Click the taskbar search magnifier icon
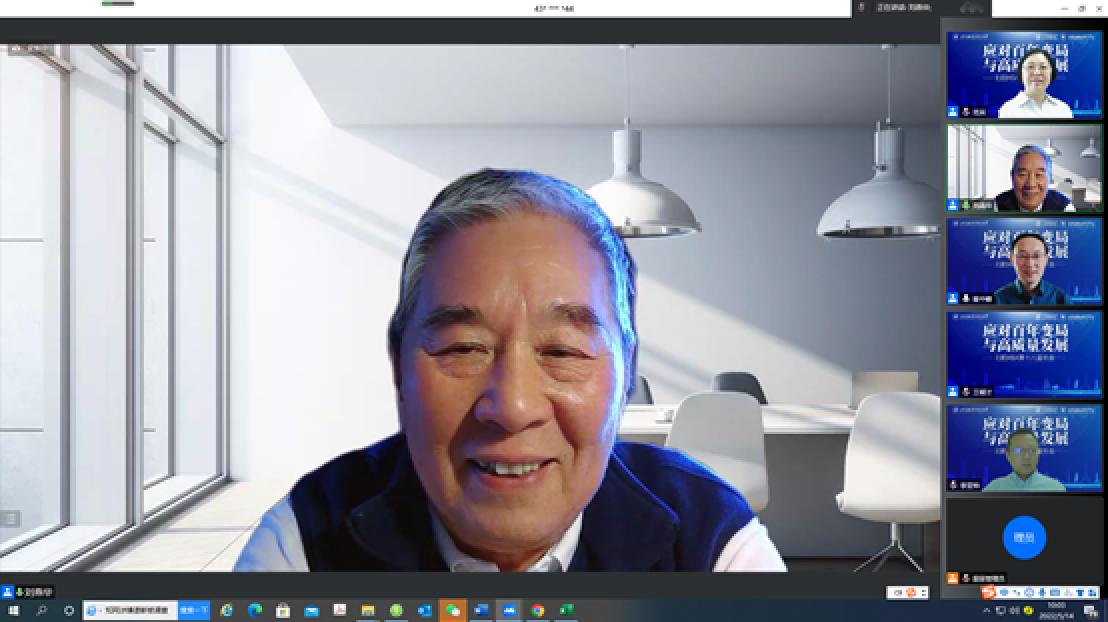 click(42, 610)
